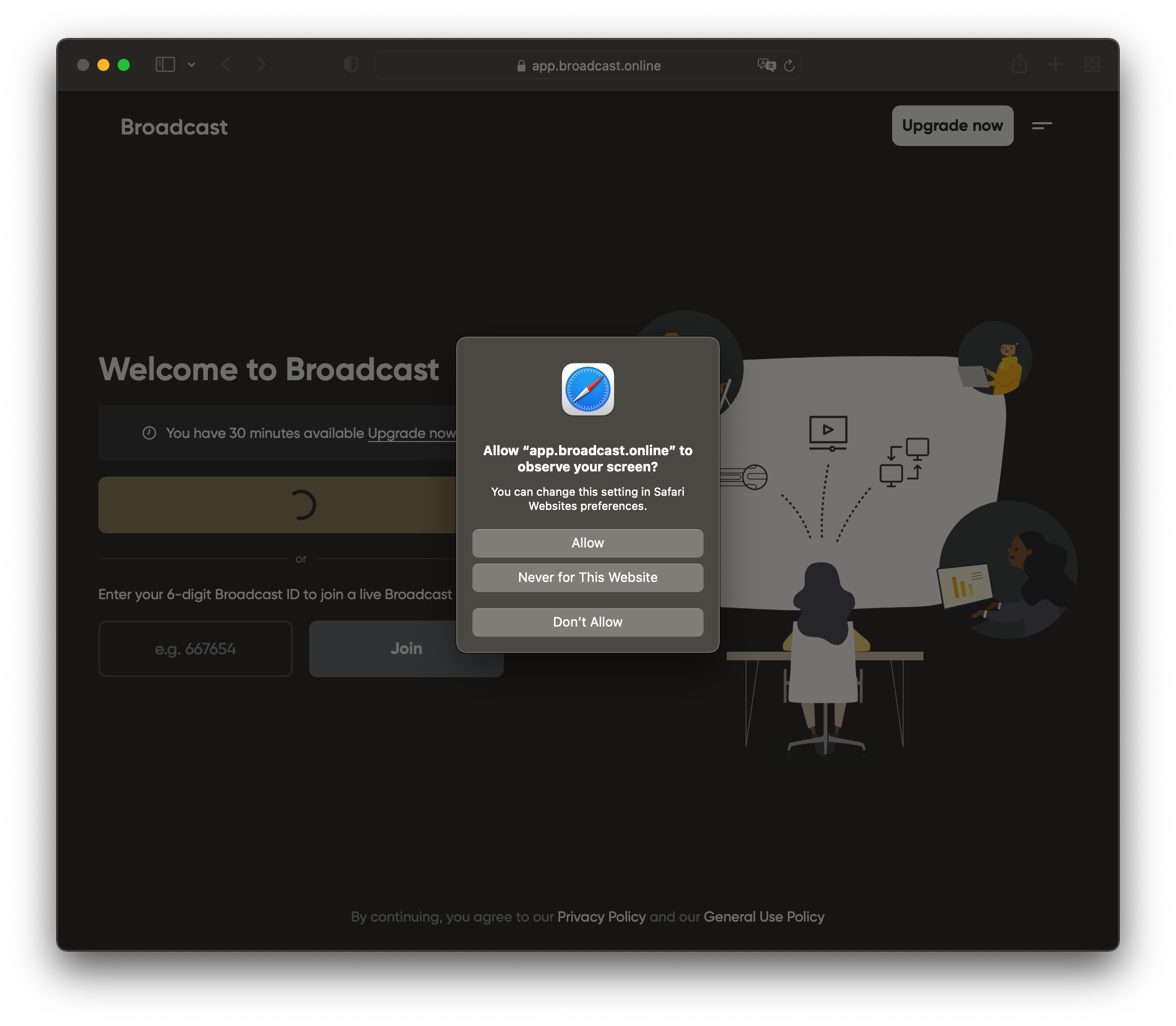Show the tab overview grid icon

pos(1092,64)
